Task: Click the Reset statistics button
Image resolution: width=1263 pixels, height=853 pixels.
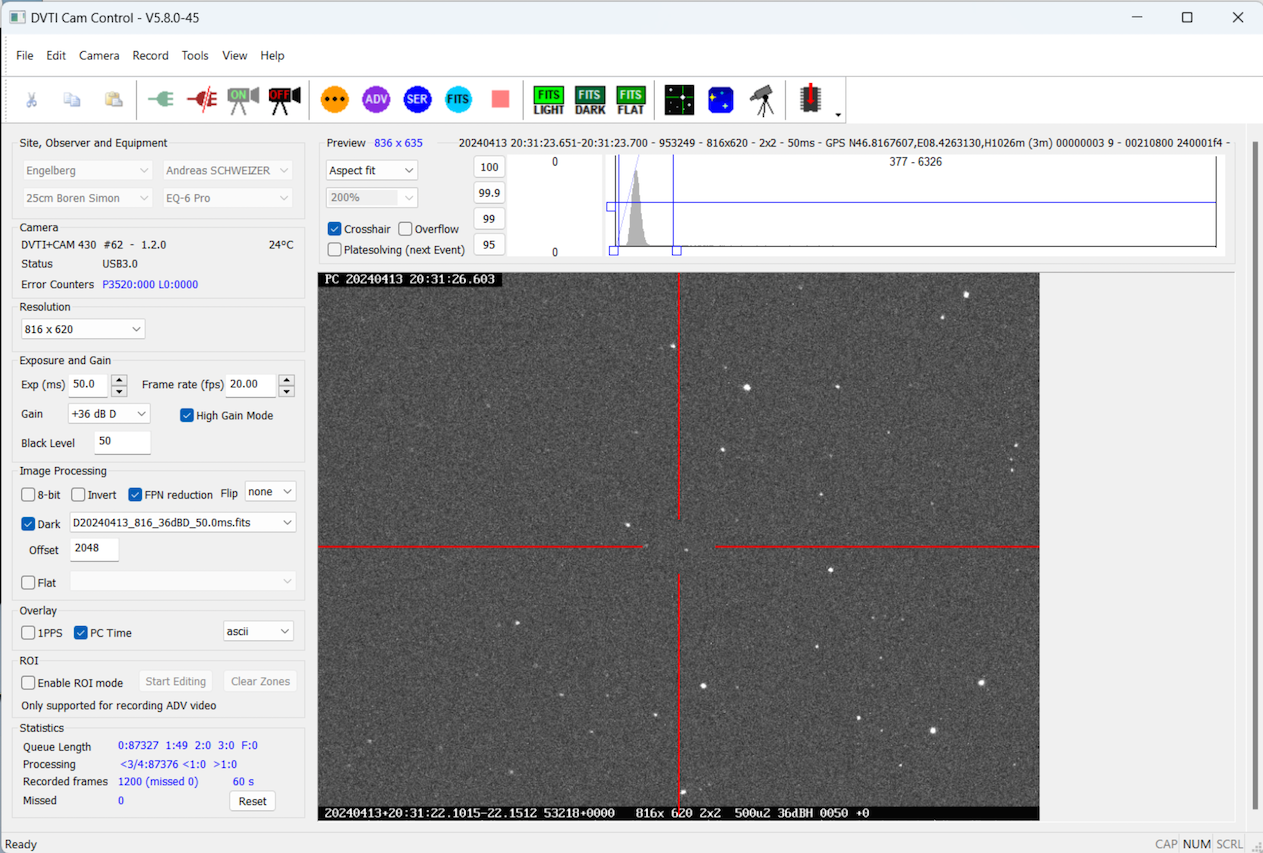Action: [x=252, y=801]
